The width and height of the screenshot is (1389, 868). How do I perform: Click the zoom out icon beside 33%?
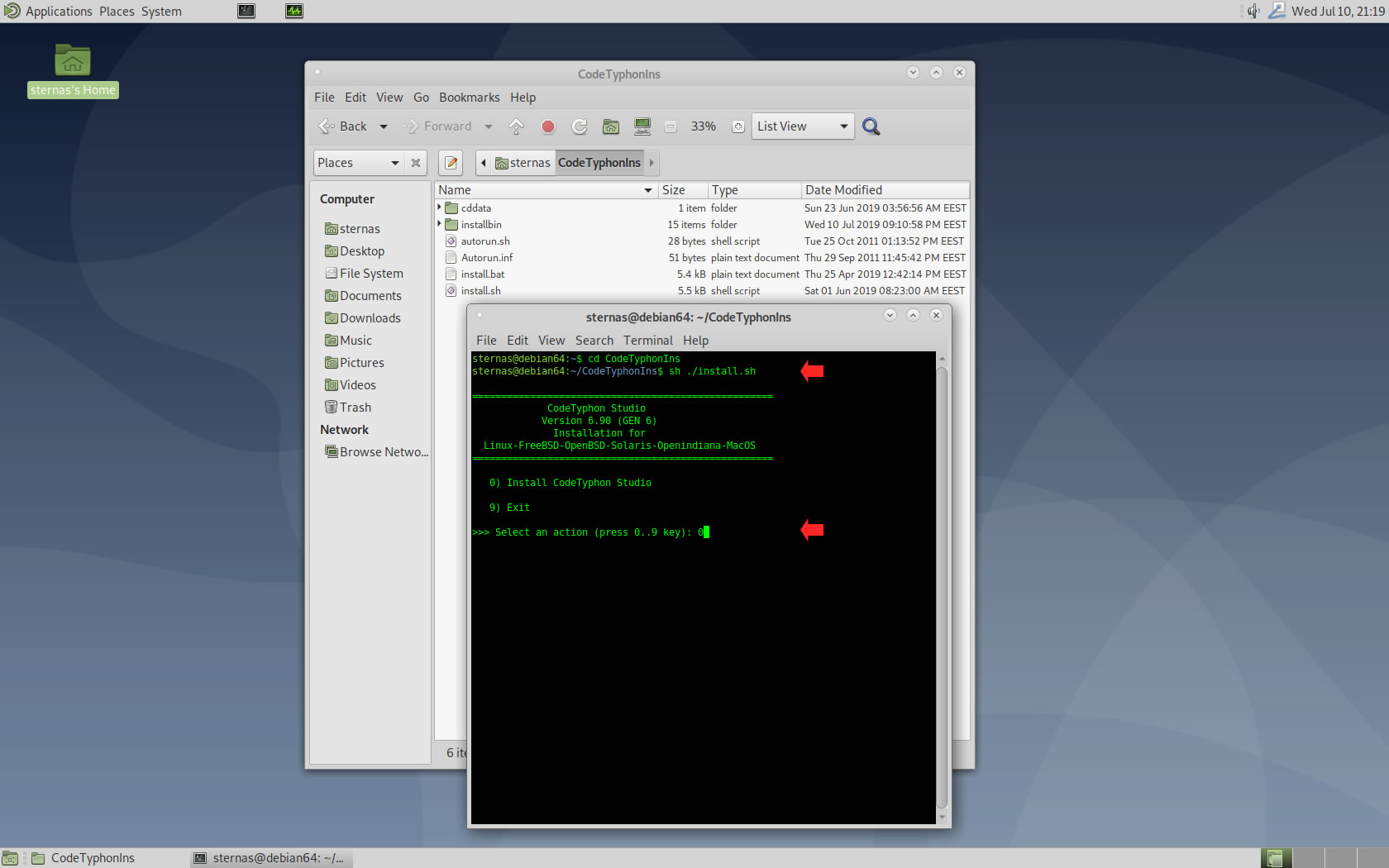[671, 126]
